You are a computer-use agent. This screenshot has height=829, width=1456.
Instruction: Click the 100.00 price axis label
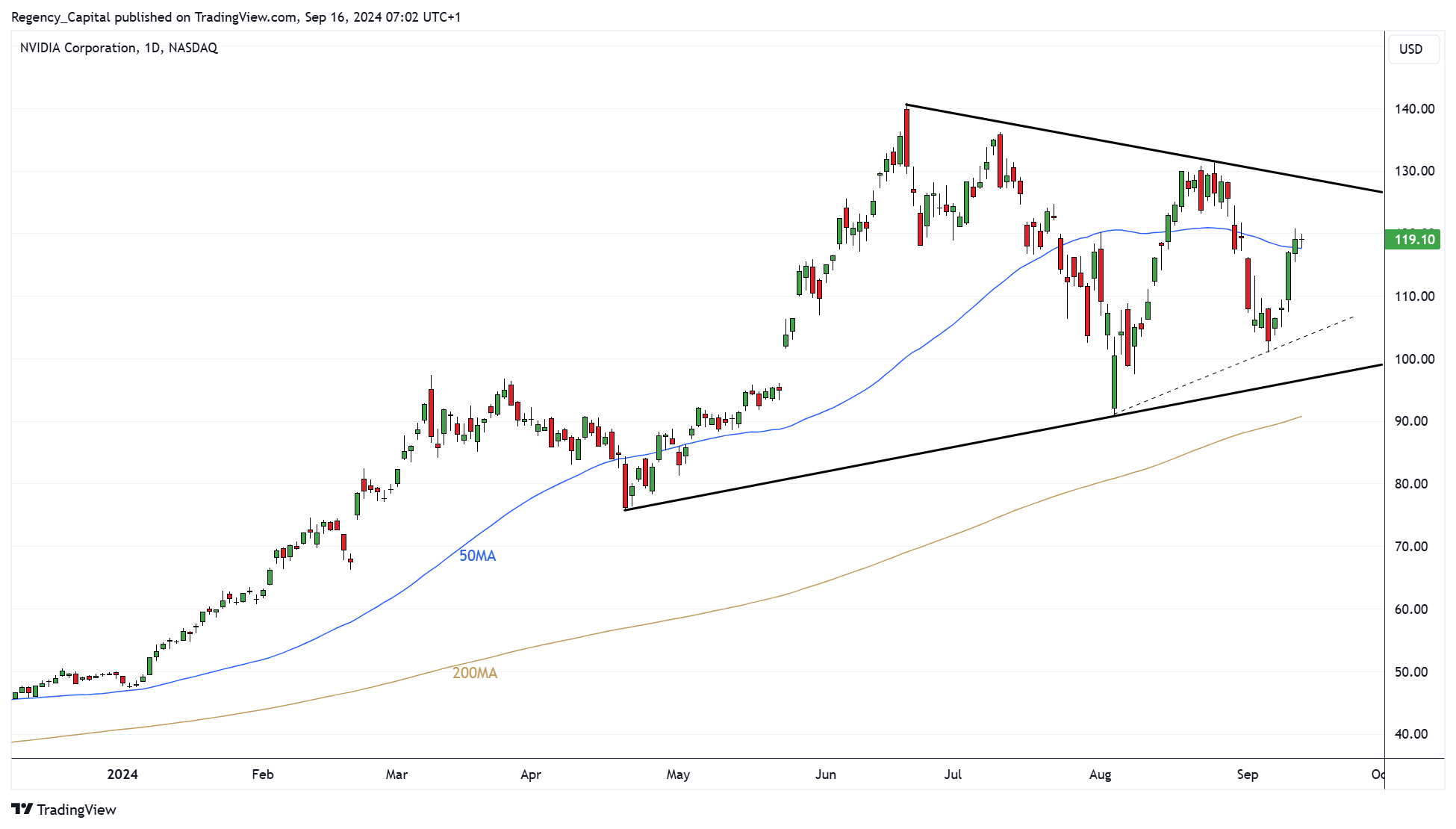[x=1414, y=359]
